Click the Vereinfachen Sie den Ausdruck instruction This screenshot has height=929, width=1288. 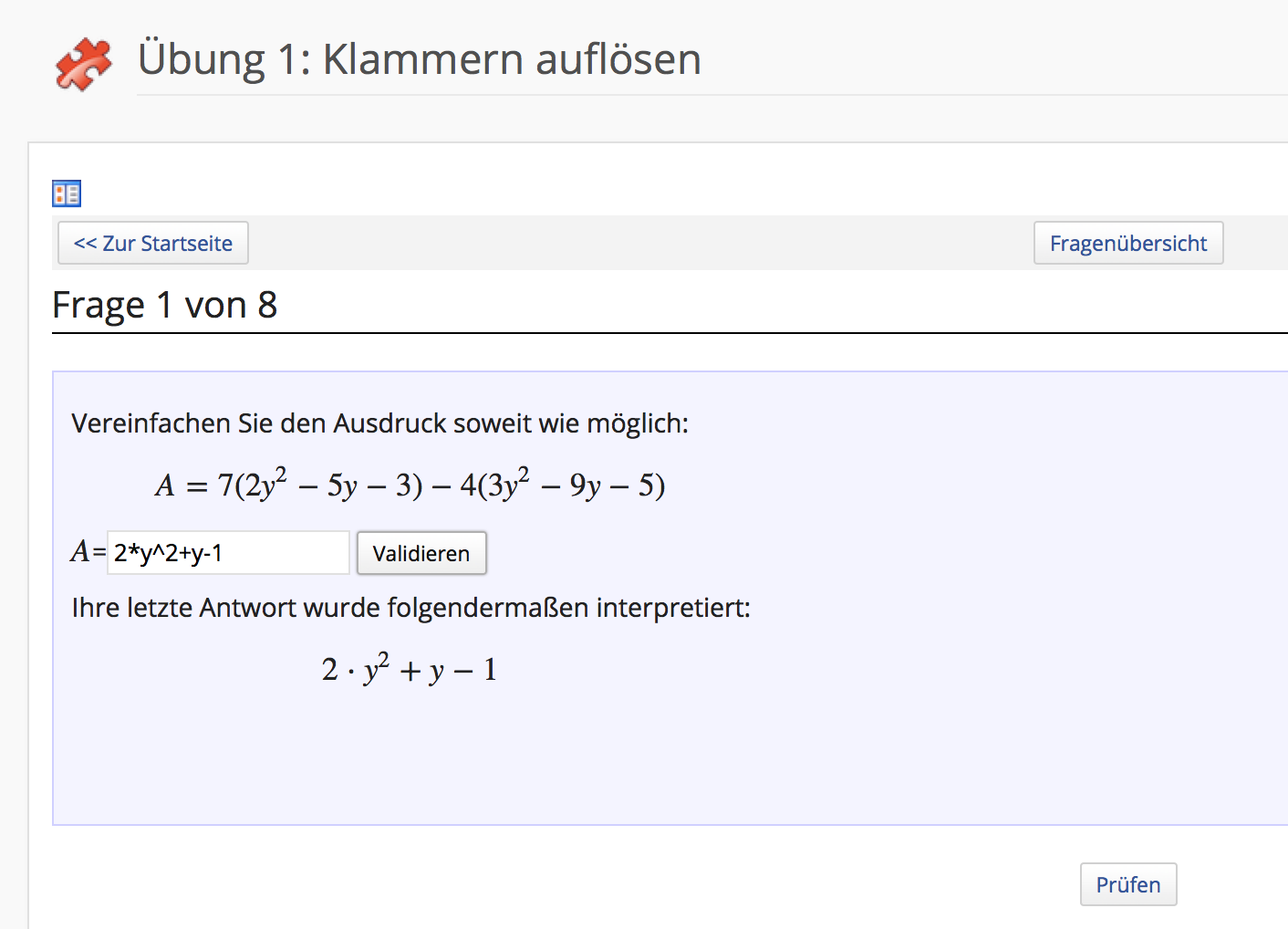tap(379, 423)
